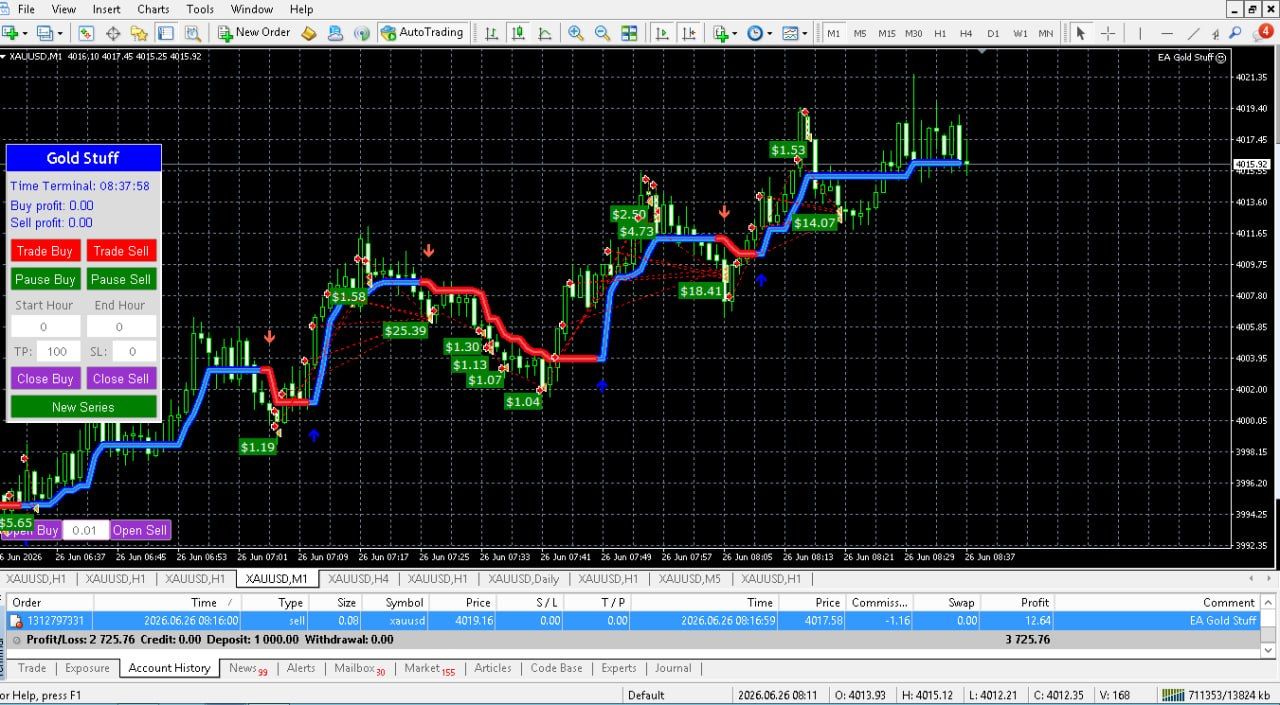Toggle the Terminal panel icon
This screenshot has height=705, width=1280.
(165, 33)
